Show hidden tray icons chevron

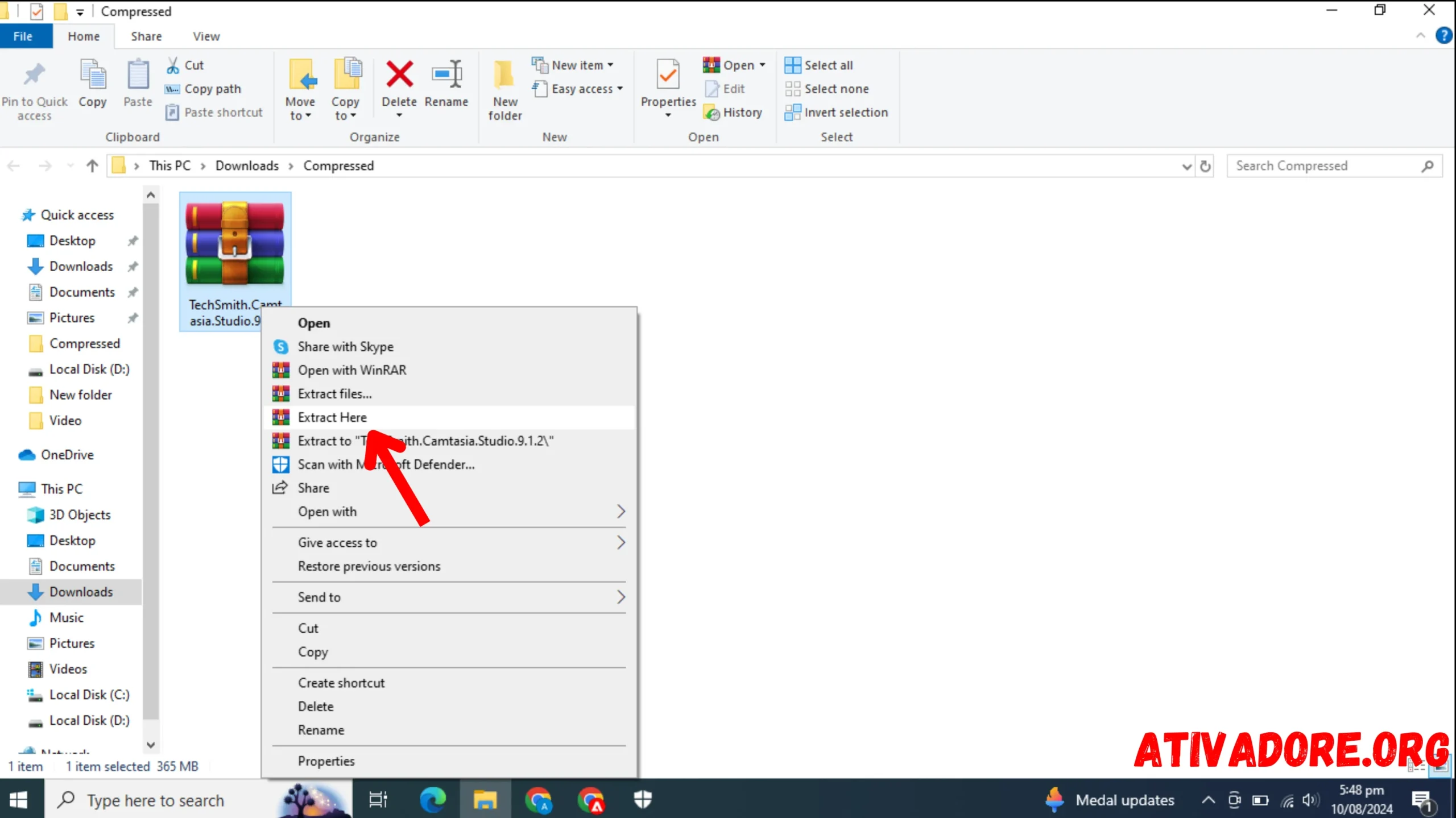[x=1208, y=800]
